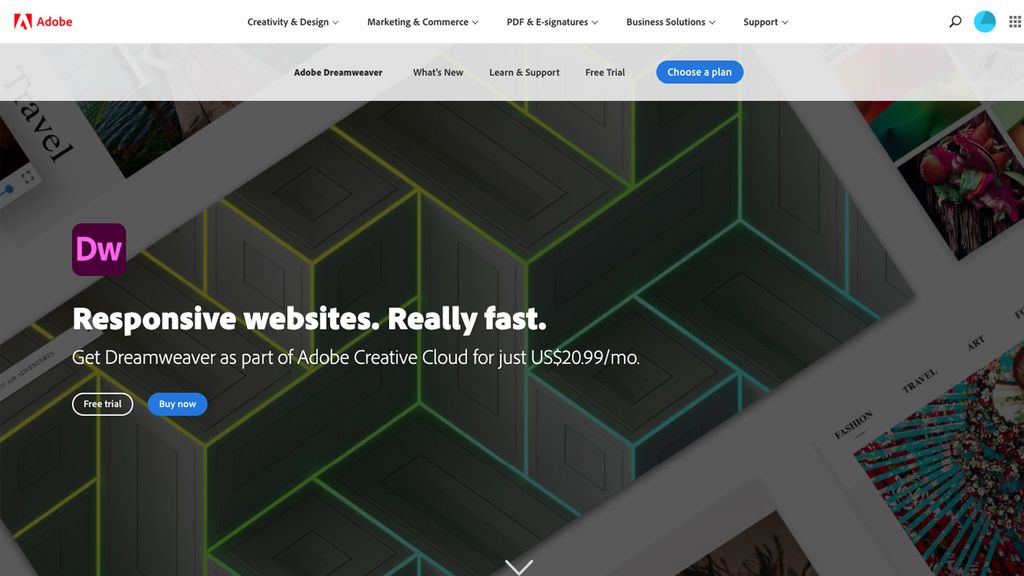Click the Responsive websites hero banner
Image resolution: width=1024 pixels, height=576 pixels.
(310, 318)
